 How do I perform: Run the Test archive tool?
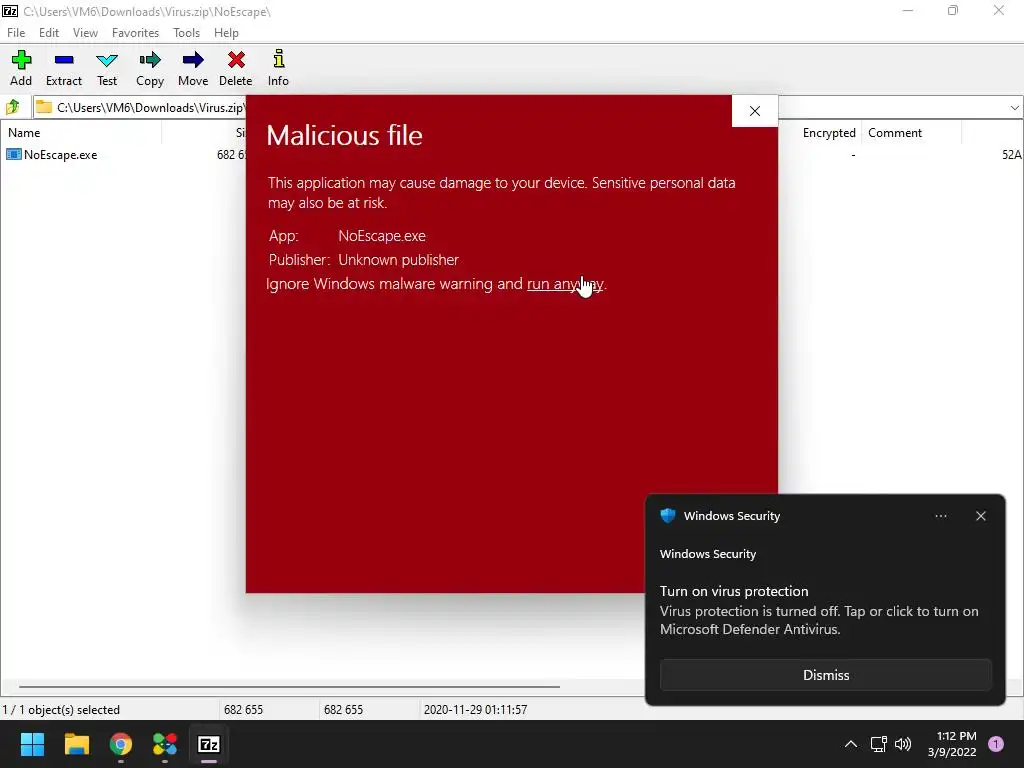pyautogui.click(x=106, y=61)
